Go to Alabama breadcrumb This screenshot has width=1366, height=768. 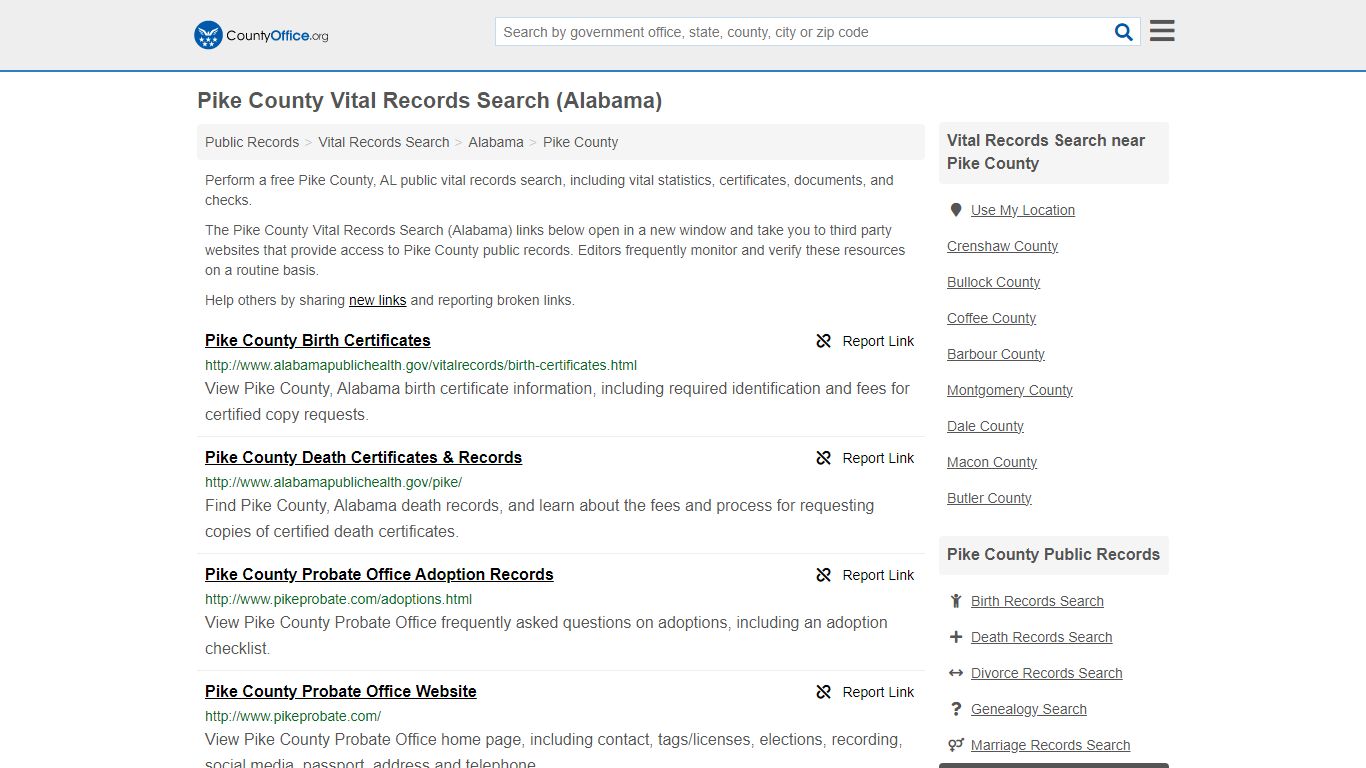pyautogui.click(x=496, y=142)
